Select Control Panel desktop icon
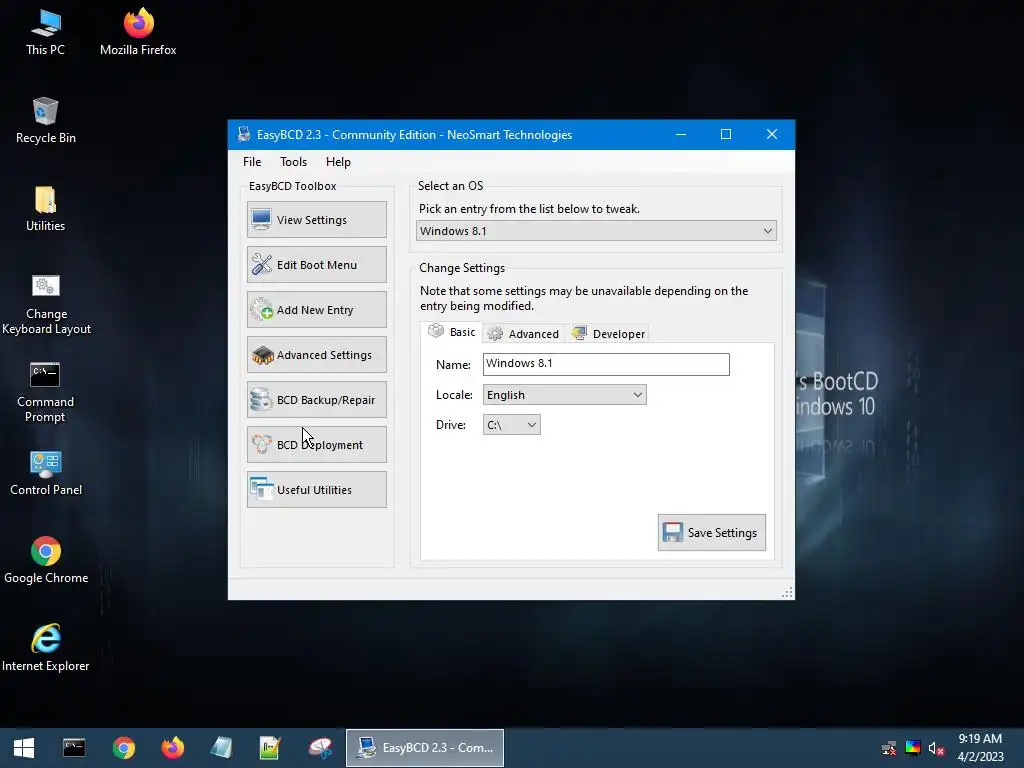This screenshot has width=1024, height=768. pyautogui.click(x=46, y=473)
